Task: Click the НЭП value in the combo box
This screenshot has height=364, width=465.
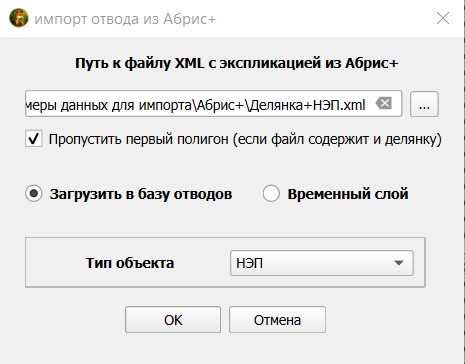Action: click(249, 263)
